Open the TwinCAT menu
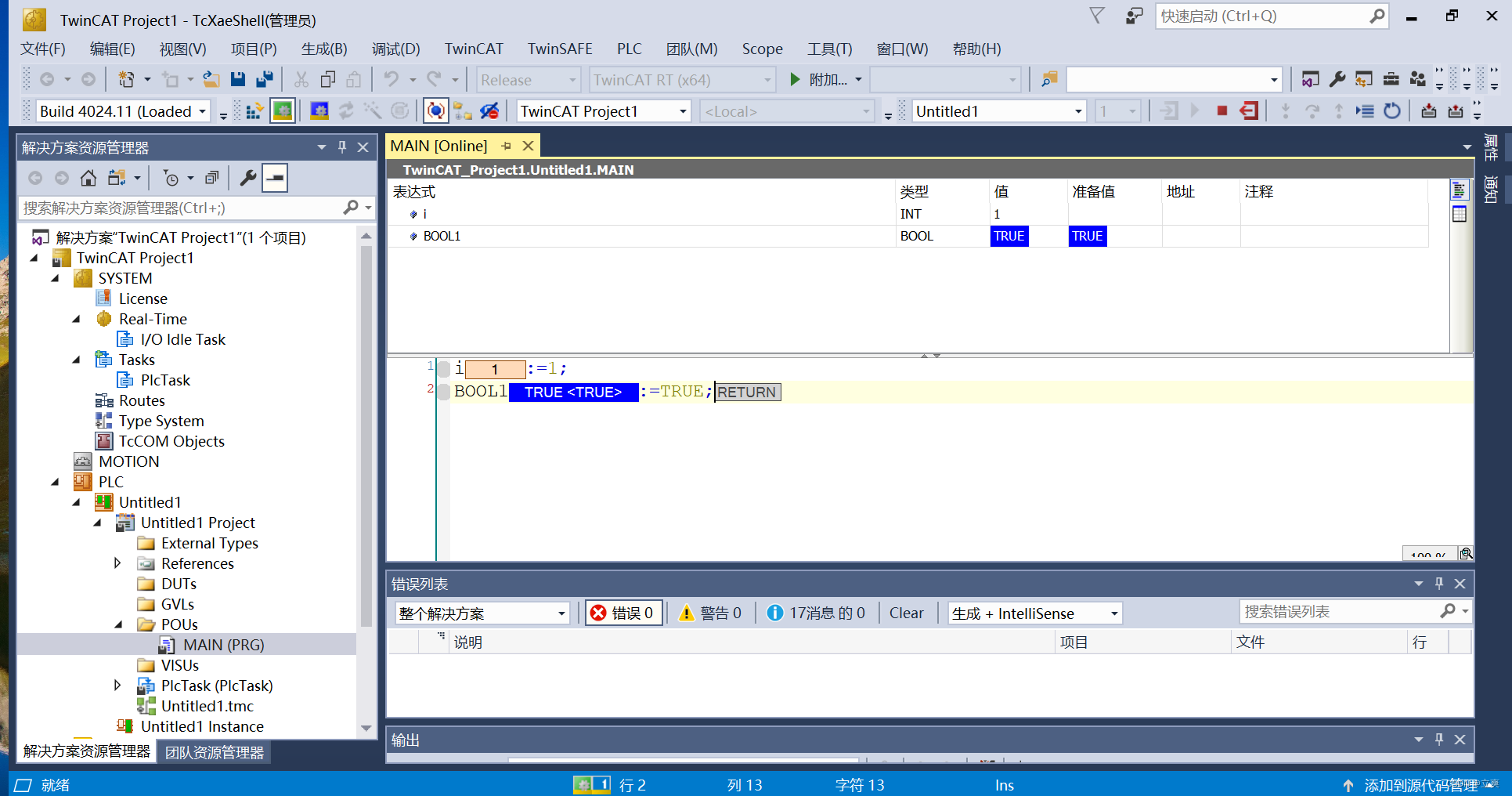1512x796 pixels. [x=474, y=49]
